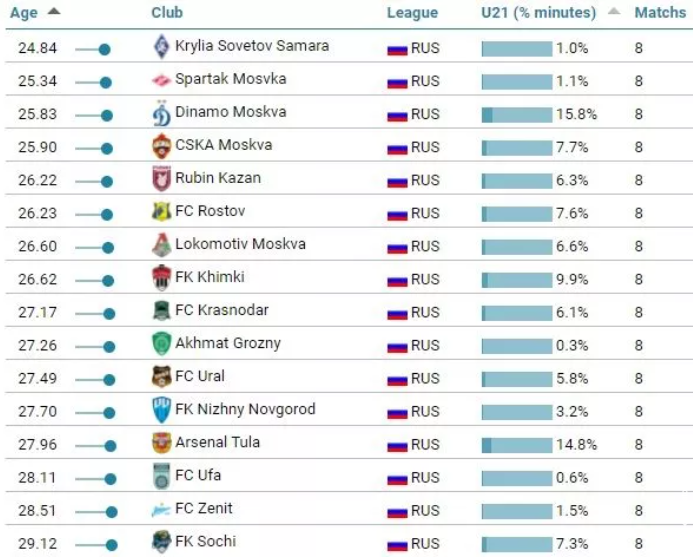Viewport: 693px width, 558px height.
Task: Click the FC Rostov club logo
Action: point(162,212)
